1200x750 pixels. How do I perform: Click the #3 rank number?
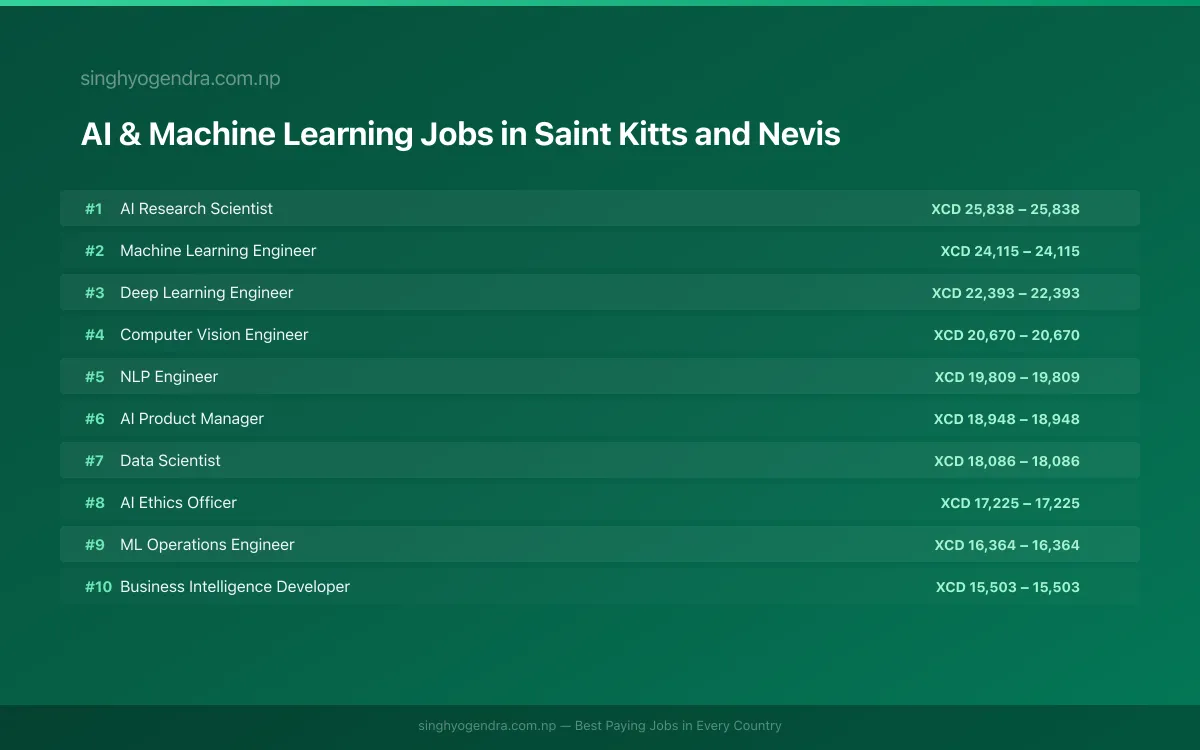(94, 293)
